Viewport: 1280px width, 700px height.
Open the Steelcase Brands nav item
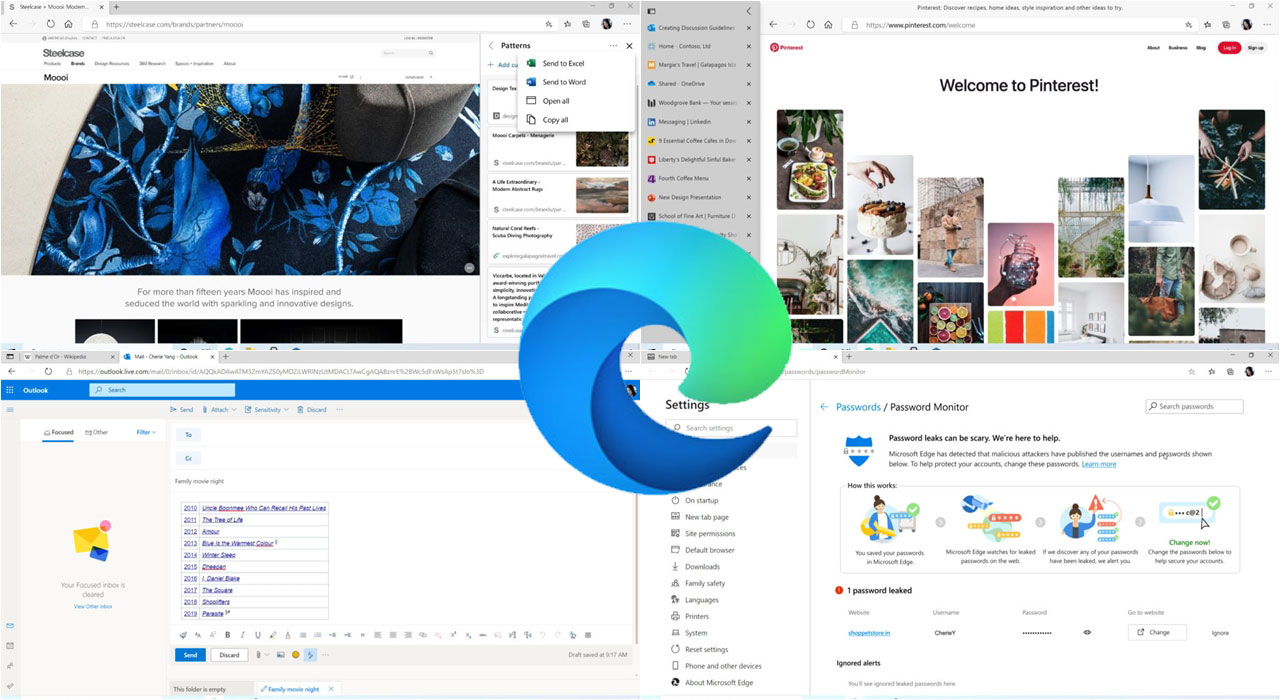[x=76, y=63]
